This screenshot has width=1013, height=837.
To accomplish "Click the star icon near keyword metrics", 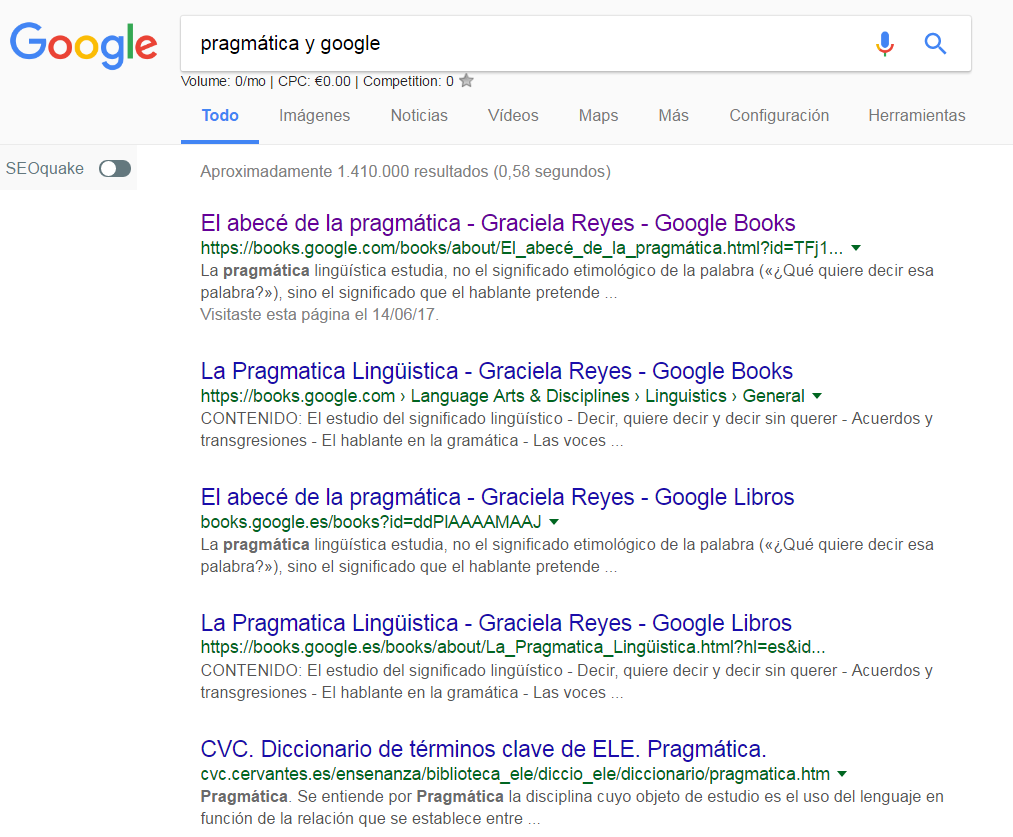I will (466, 79).
